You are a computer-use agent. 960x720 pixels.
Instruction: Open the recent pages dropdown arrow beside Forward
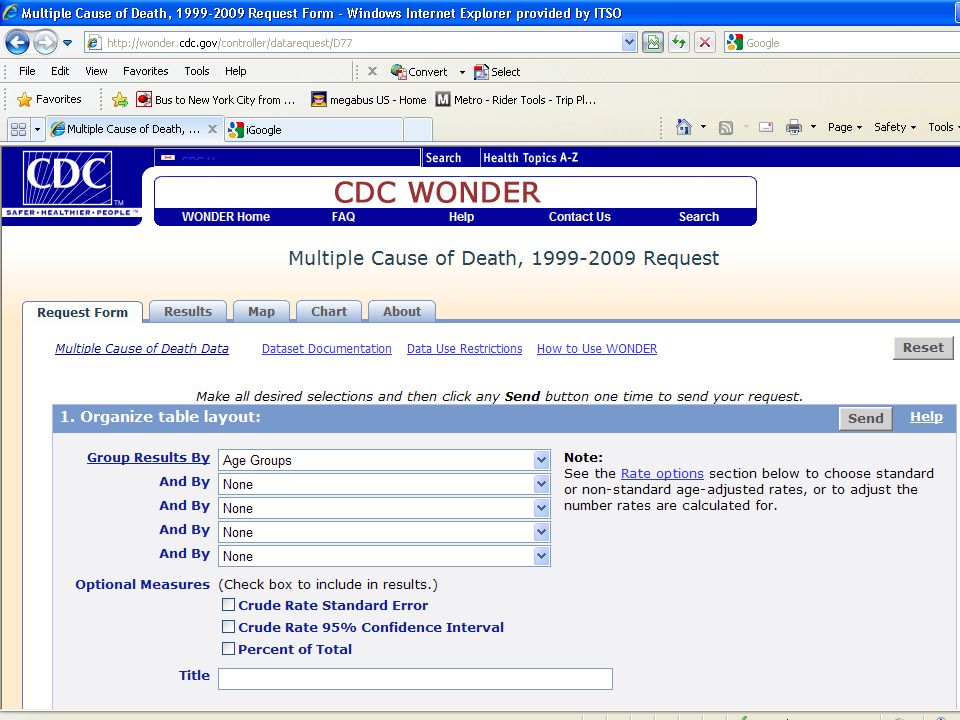click(x=67, y=43)
